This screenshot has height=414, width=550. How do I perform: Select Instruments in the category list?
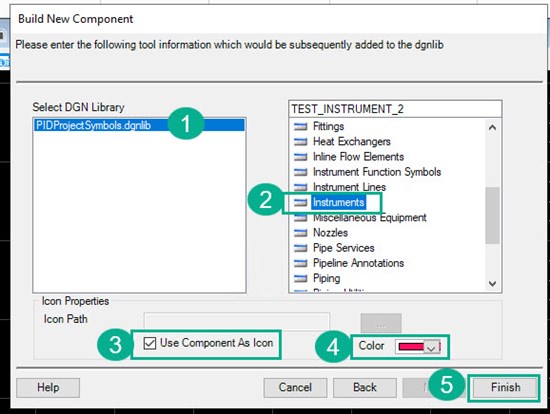[338, 202]
